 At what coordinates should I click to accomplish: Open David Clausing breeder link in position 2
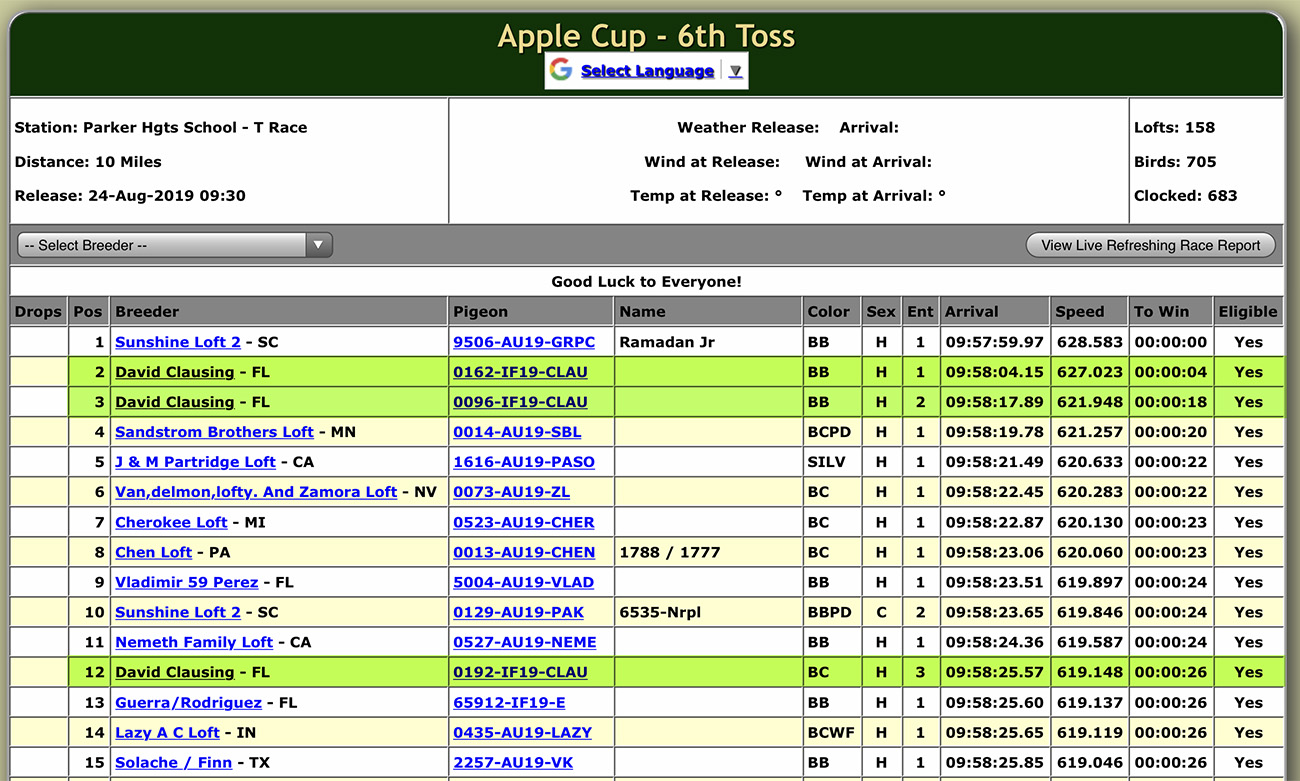pyautogui.click(x=175, y=372)
